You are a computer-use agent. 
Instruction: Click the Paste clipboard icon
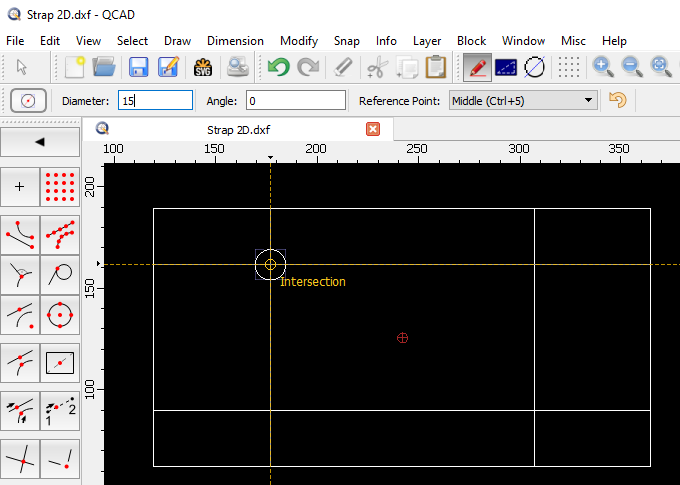[x=436, y=67]
